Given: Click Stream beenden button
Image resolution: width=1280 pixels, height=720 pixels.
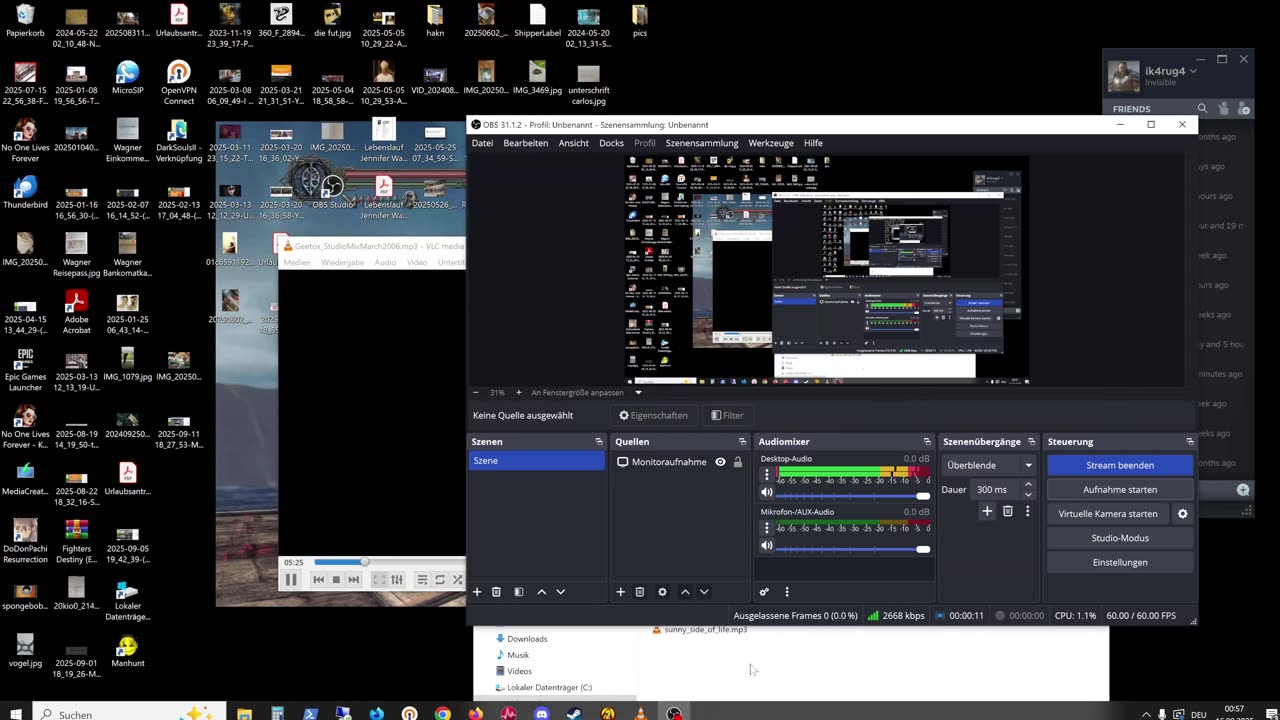Looking at the screenshot, I should tap(1120, 465).
